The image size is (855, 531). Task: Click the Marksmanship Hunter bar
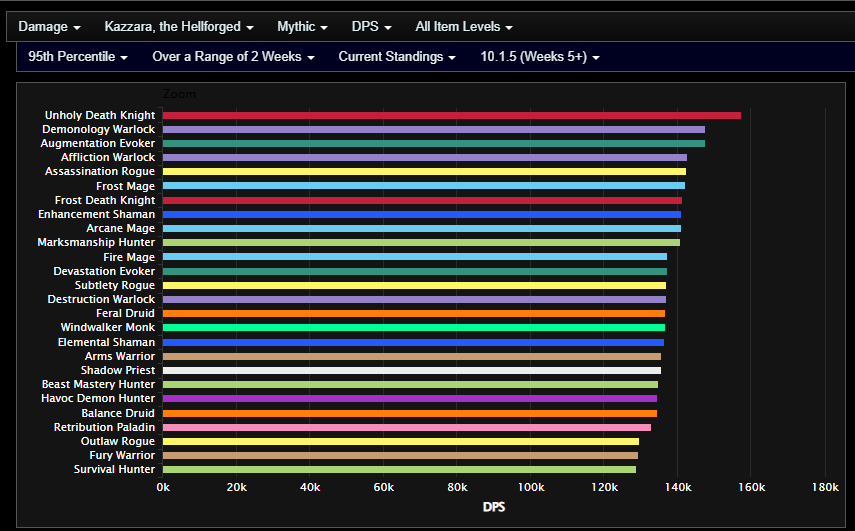click(x=421, y=243)
